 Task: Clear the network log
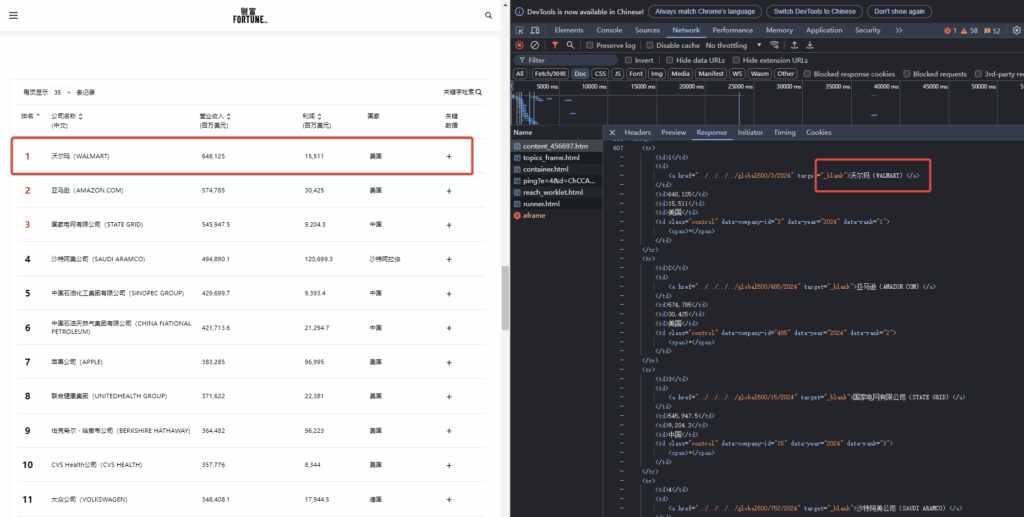point(535,45)
